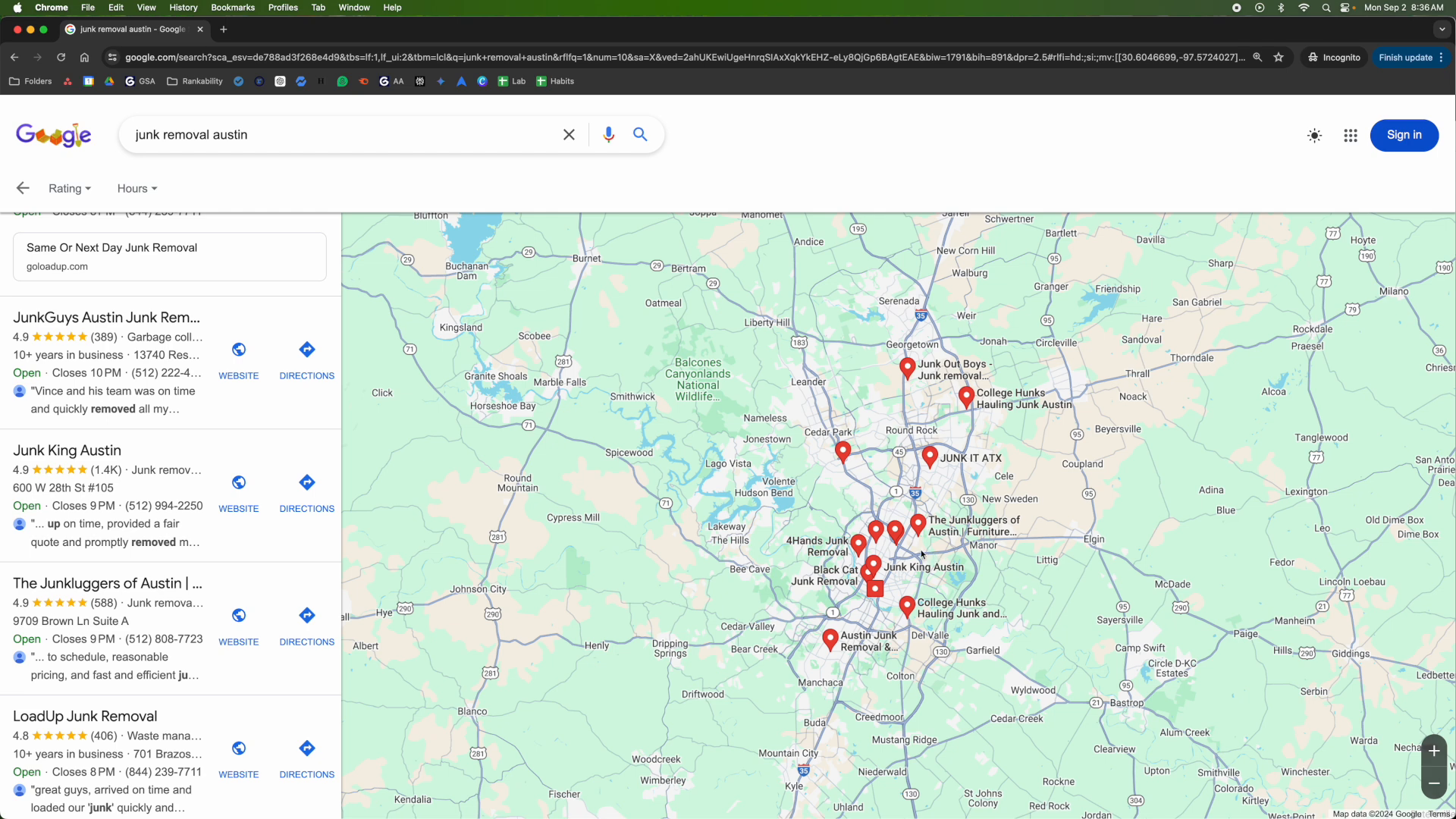1456x819 pixels.
Task: Toggle the Incognito indicator in the address bar
Action: point(1334,57)
